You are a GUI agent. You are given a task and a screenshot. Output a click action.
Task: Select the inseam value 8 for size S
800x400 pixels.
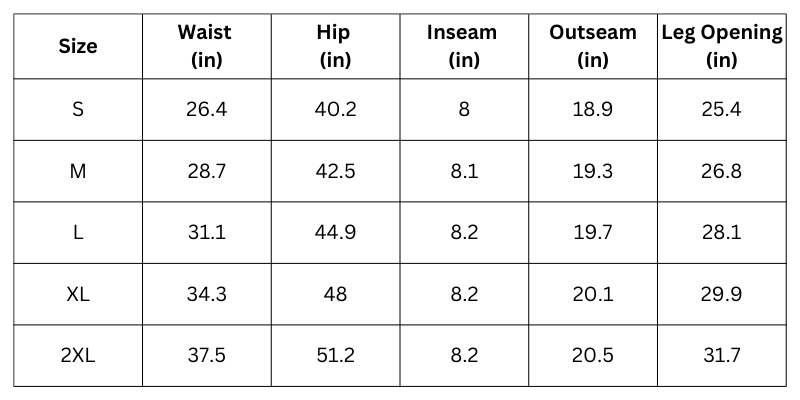point(463,110)
